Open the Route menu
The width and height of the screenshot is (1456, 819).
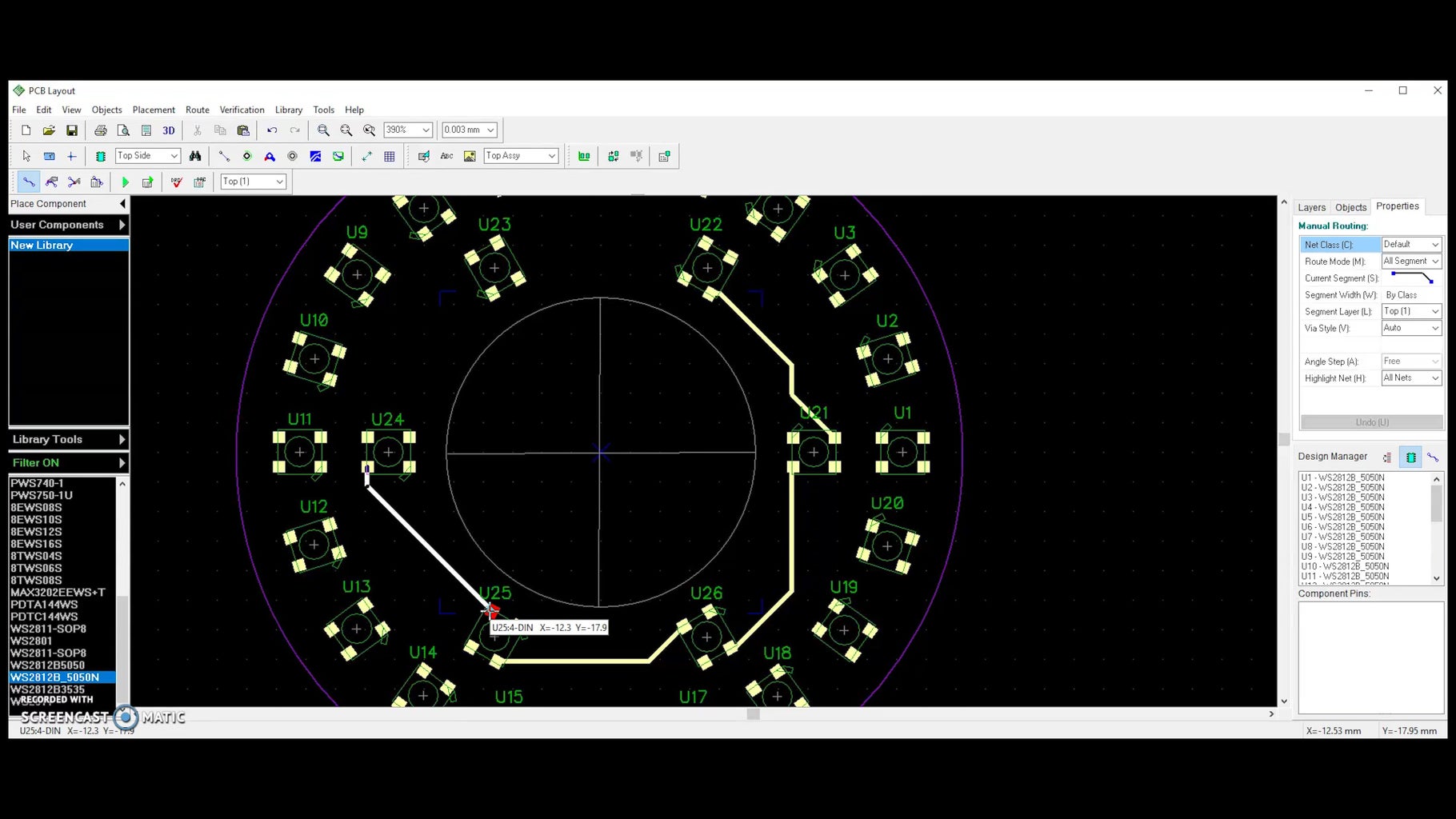(197, 110)
